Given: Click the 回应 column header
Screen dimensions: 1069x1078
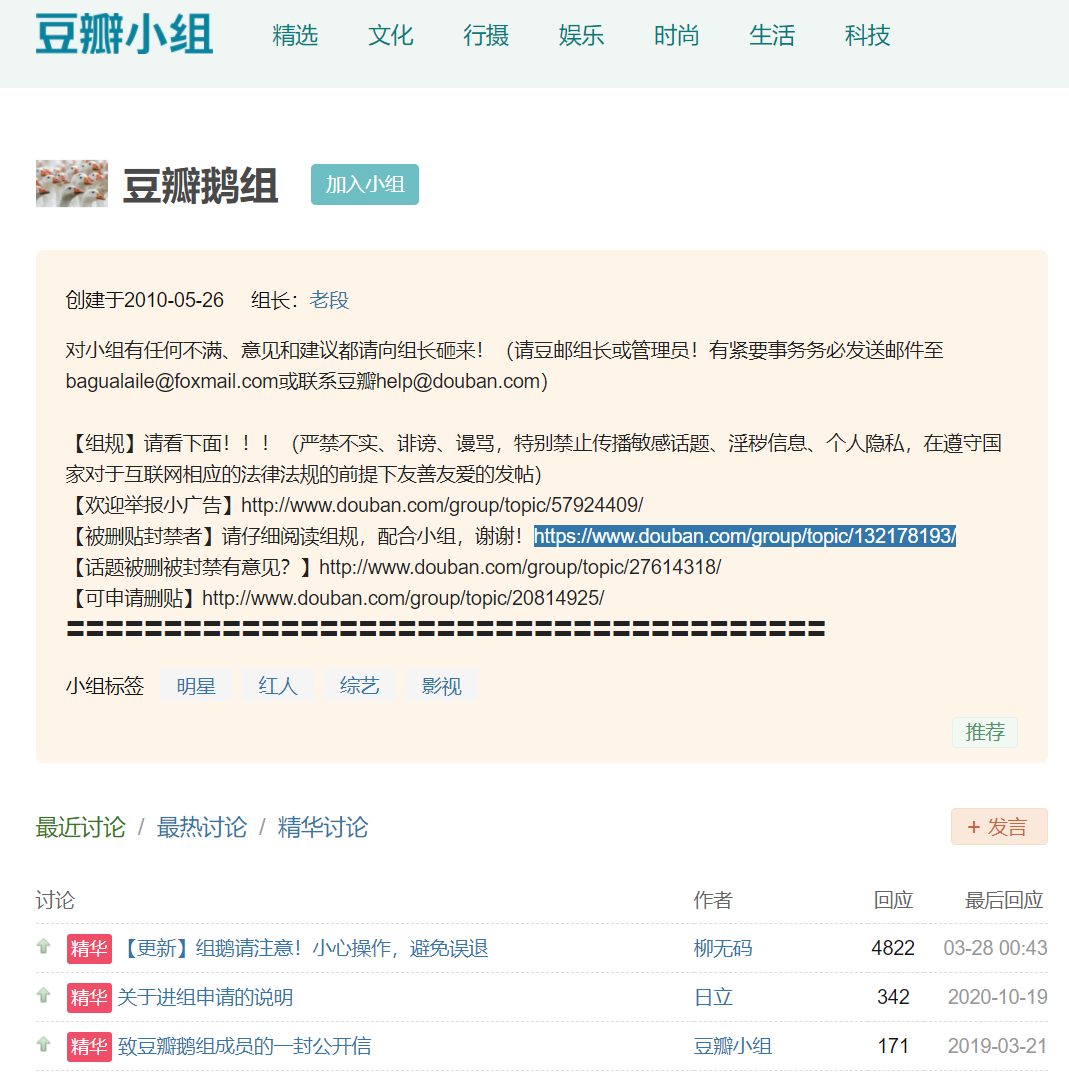Looking at the screenshot, I should [x=893, y=900].
